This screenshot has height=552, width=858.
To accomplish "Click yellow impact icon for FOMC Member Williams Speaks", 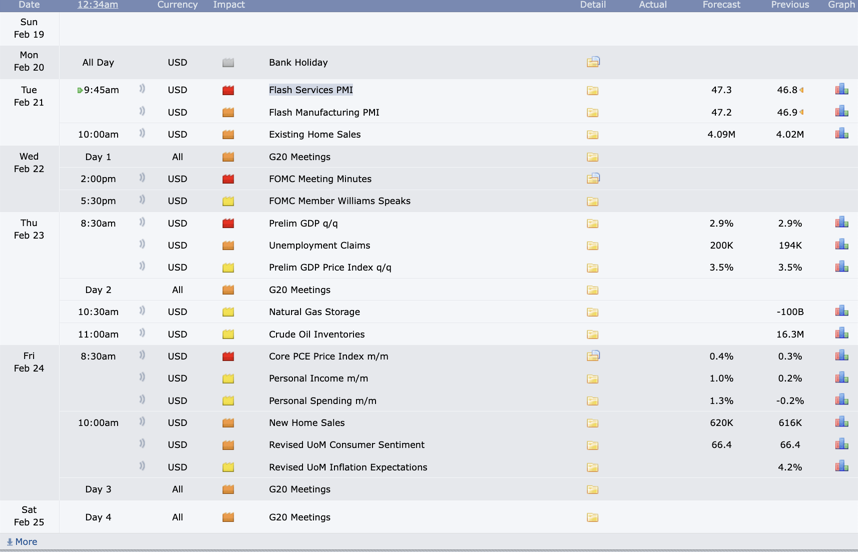I will 228,201.
